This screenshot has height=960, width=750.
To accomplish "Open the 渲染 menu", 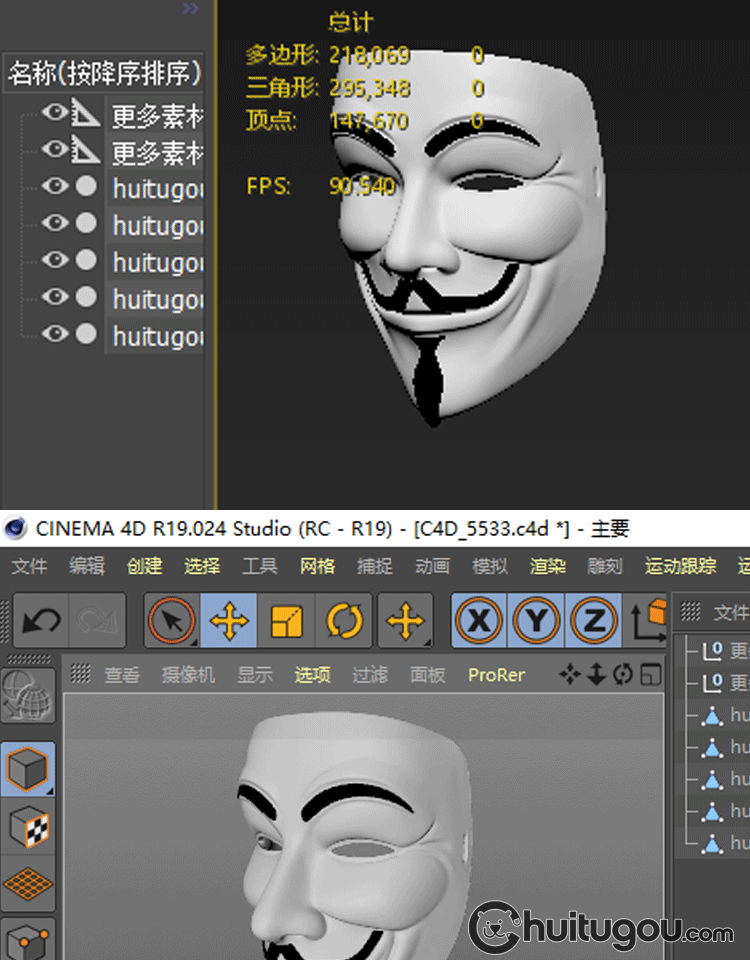I will click(547, 566).
